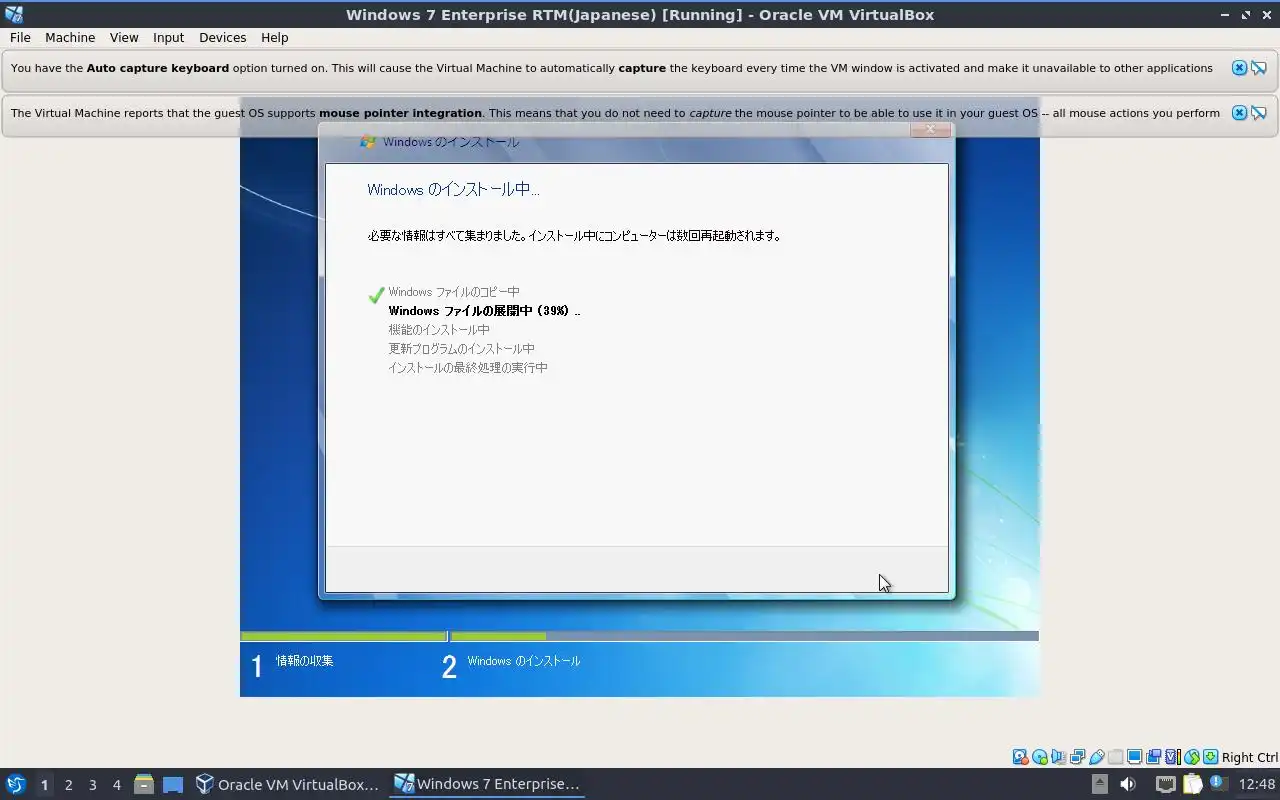Click the '情報の収集' stage label
This screenshot has width=1280, height=800.
coord(305,661)
